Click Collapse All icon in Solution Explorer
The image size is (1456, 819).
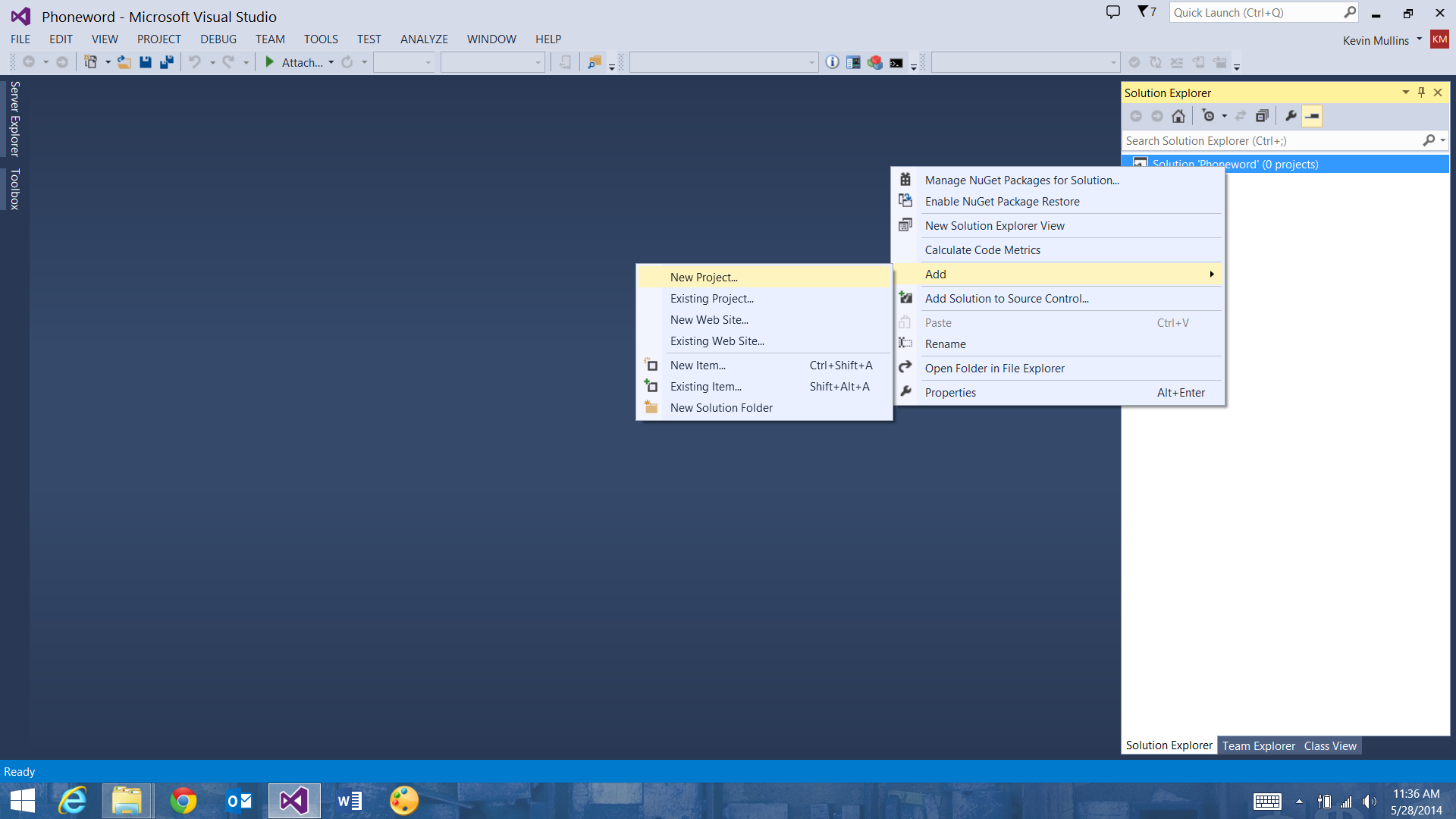point(1262,116)
